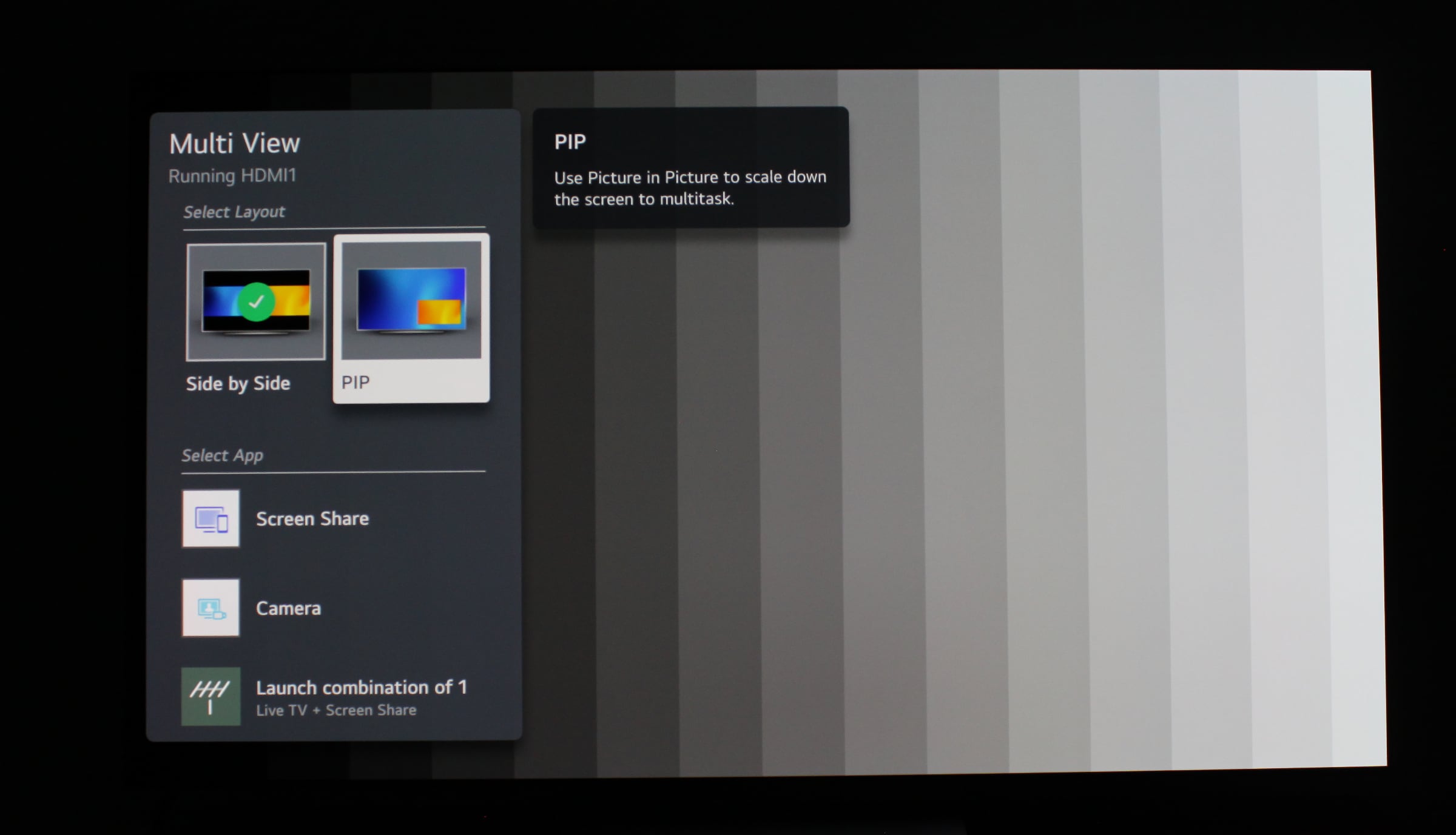
Task: Click the Select App section heading
Action: [222, 455]
